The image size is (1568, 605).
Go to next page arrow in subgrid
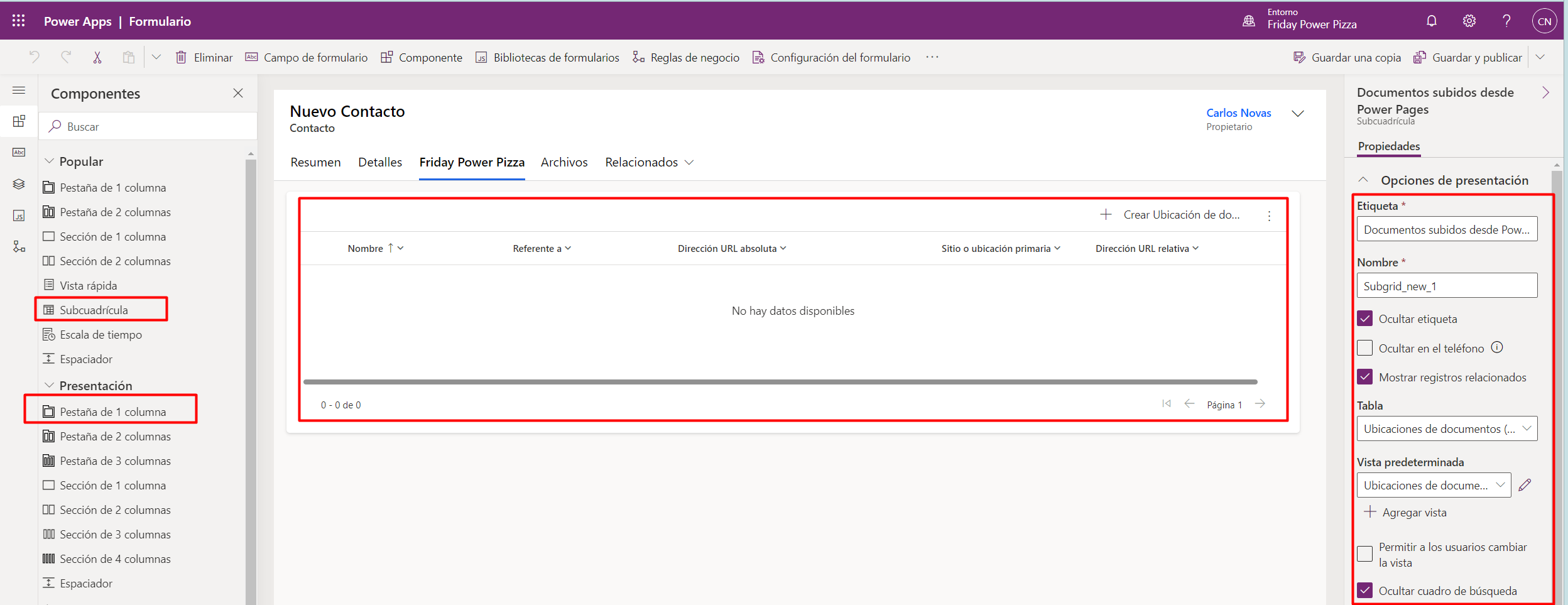click(x=1260, y=404)
